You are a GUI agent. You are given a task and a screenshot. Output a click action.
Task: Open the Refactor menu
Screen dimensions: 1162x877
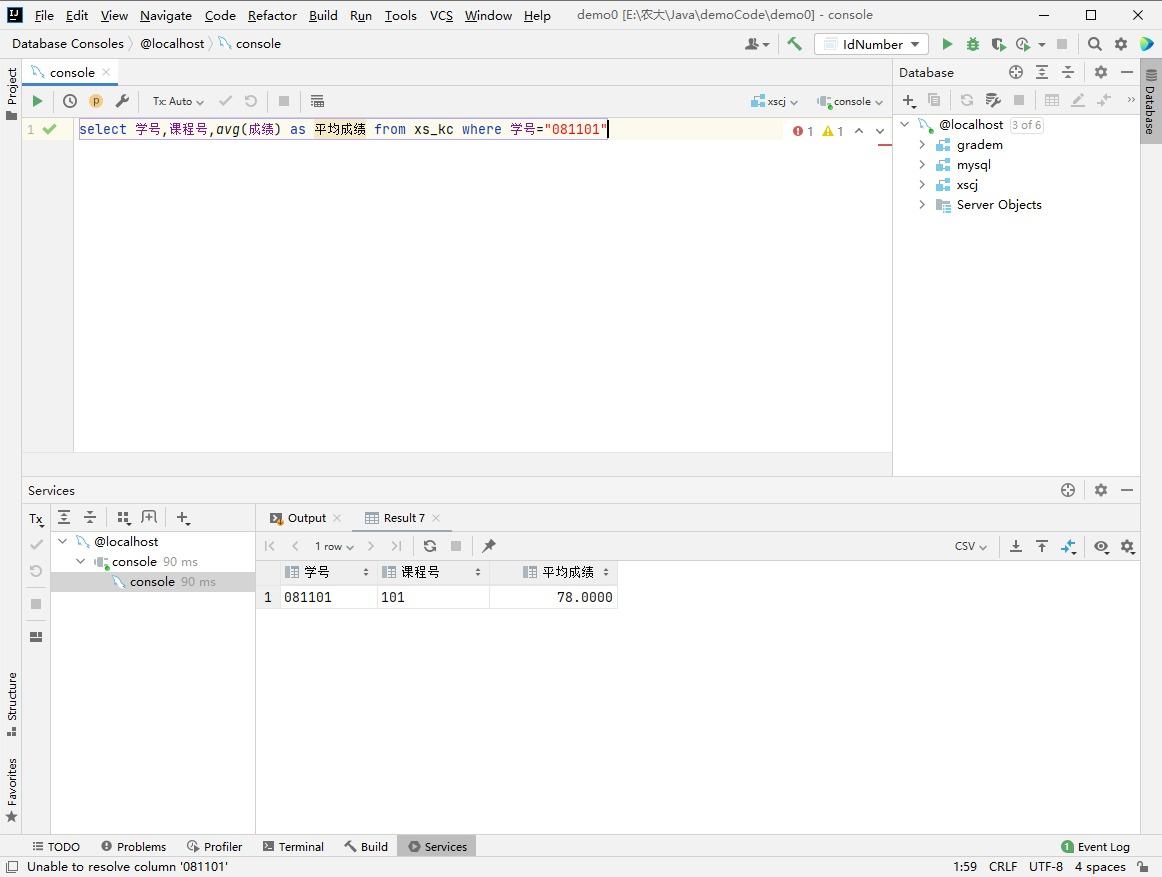pos(272,15)
